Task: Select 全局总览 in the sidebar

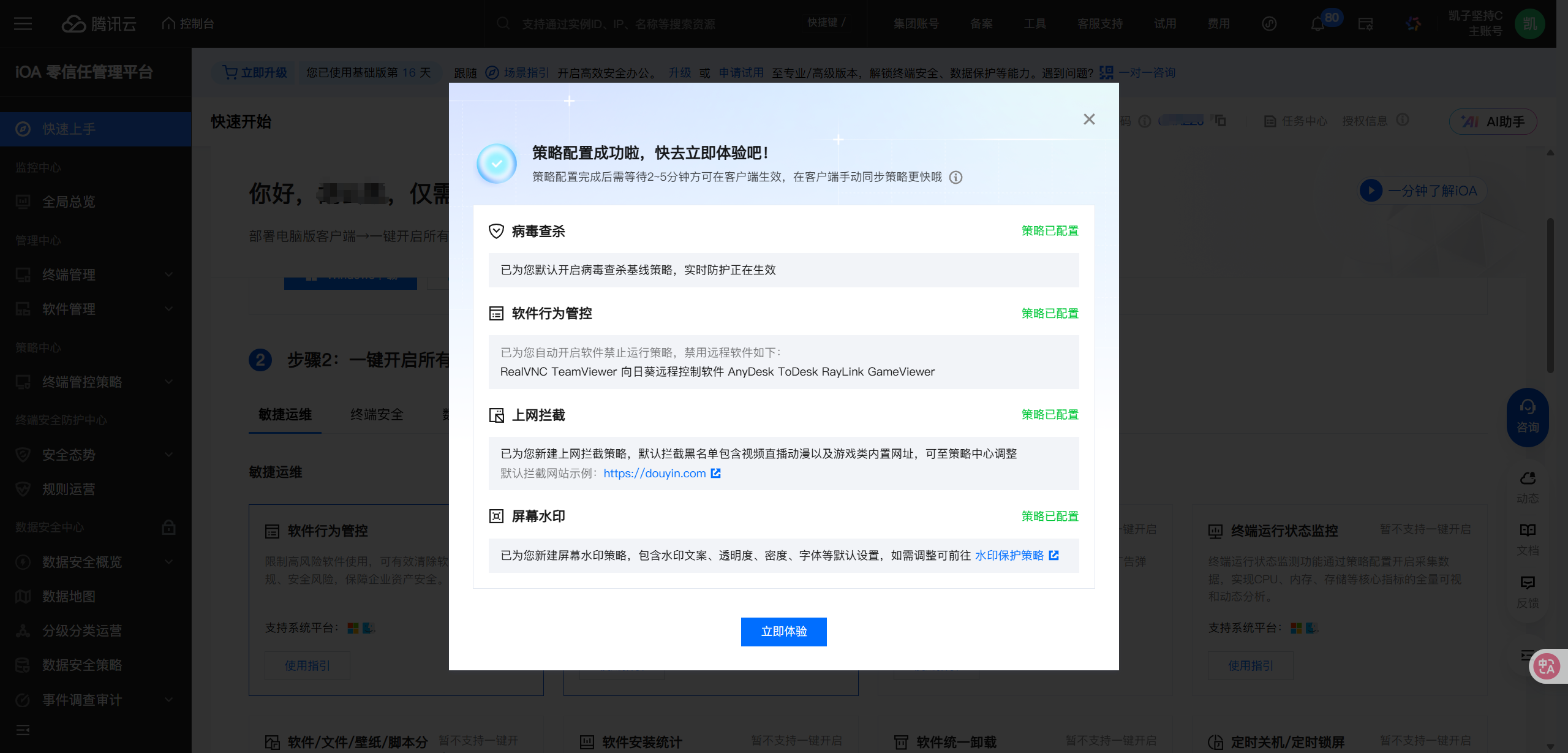Action: point(69,202)
